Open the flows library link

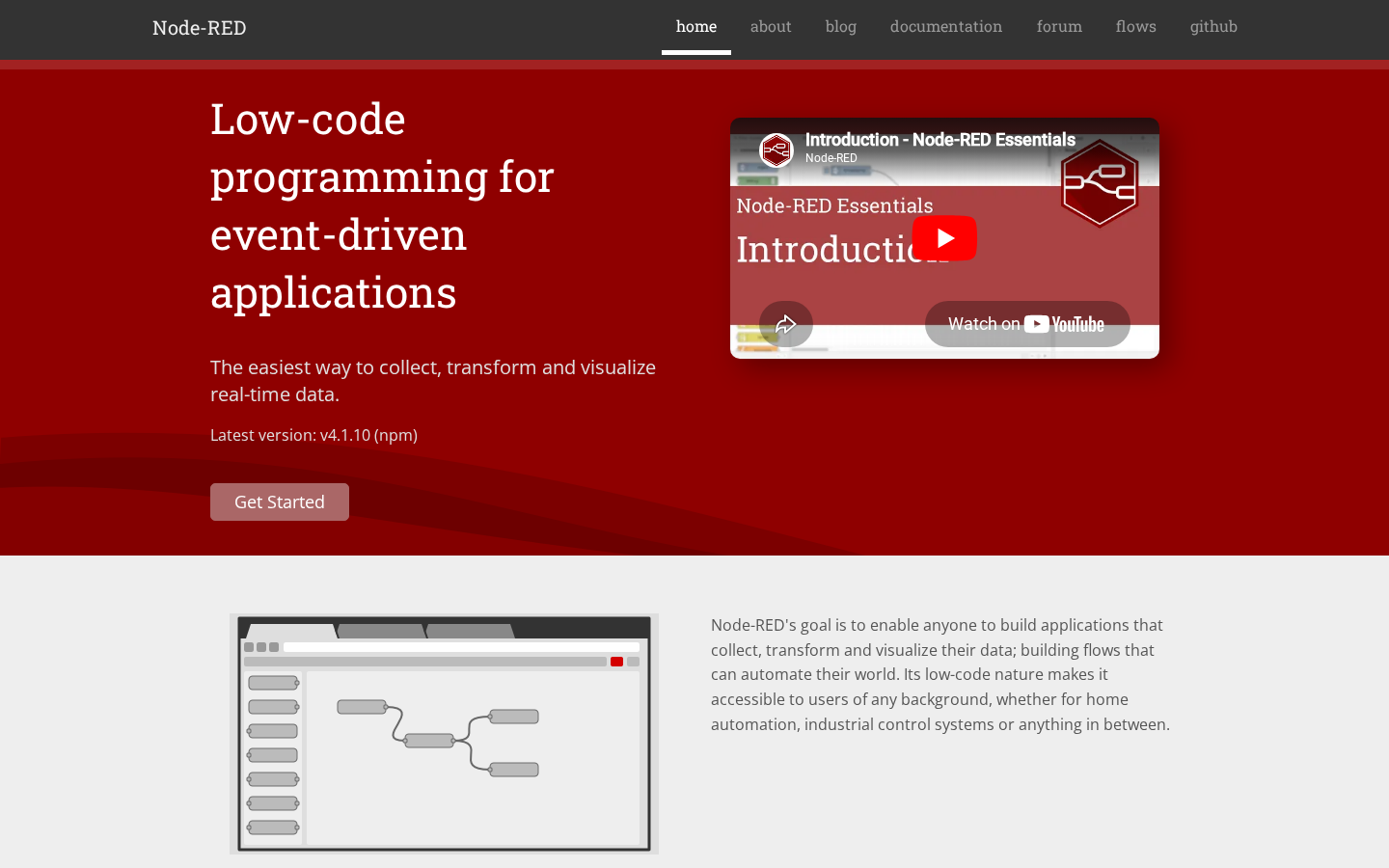click(x=1136, y=27)
